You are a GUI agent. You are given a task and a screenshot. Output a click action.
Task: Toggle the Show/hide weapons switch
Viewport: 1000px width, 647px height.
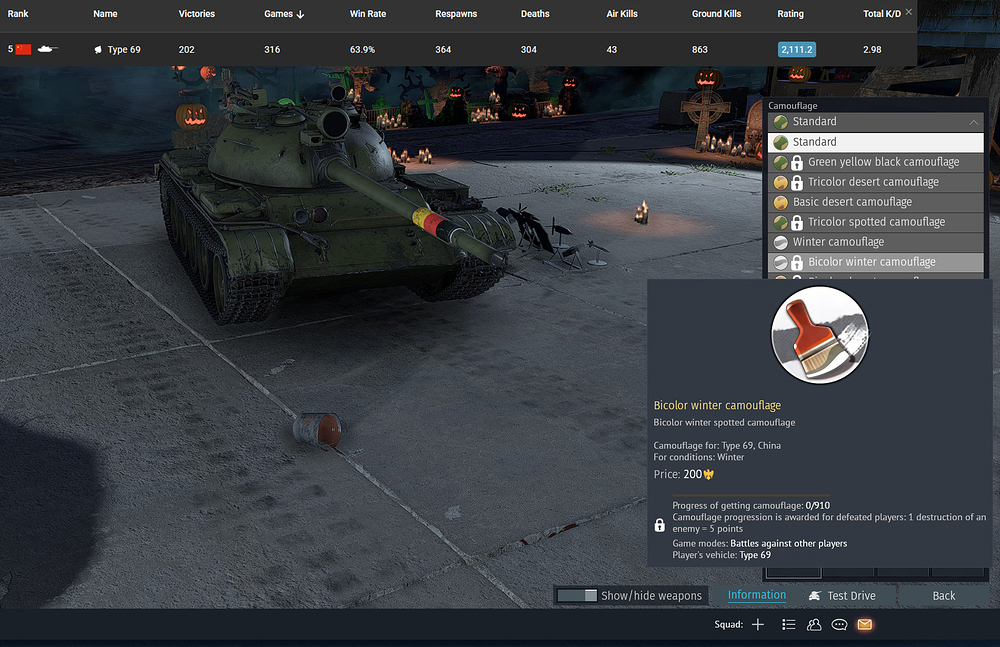pyautogui.click(x=577, y=595)
